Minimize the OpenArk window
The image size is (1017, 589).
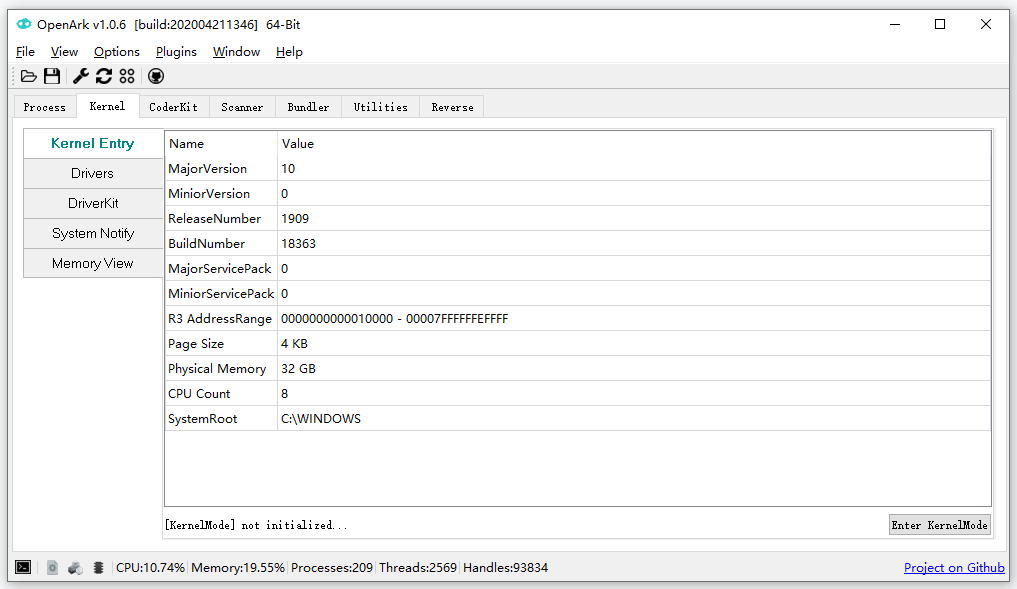[895, 24]
